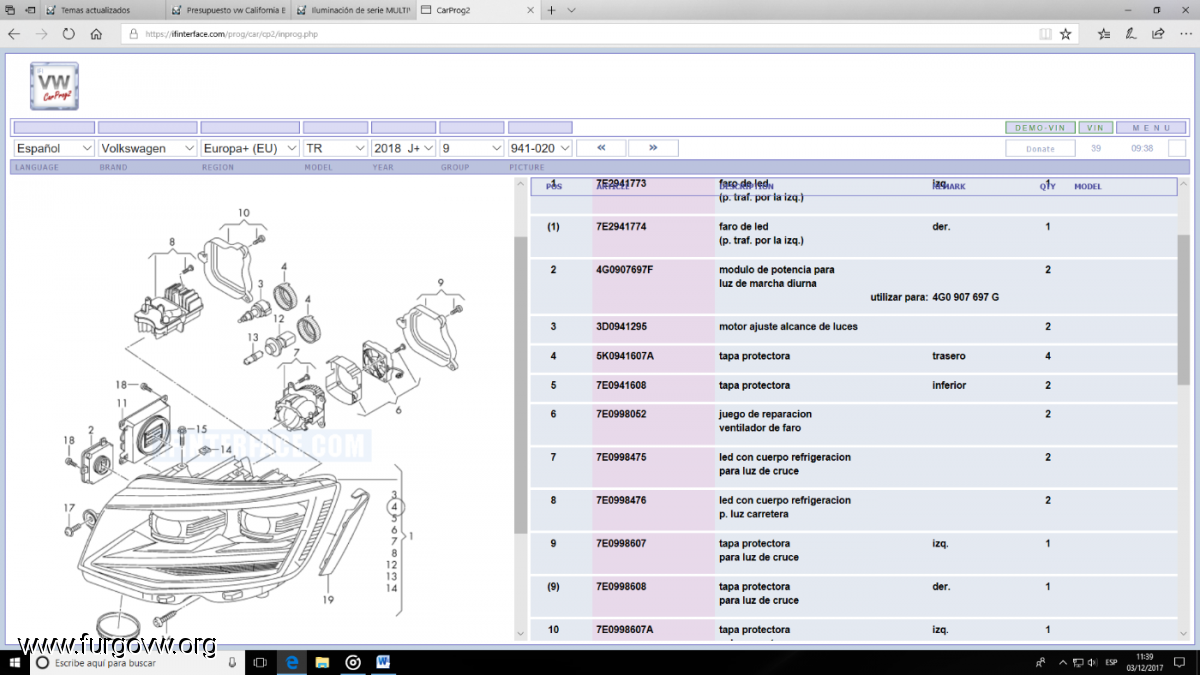The width and height of the screenshot is (1200, 675).
Task: Show the tab list chevron
Action: [571, 10]
